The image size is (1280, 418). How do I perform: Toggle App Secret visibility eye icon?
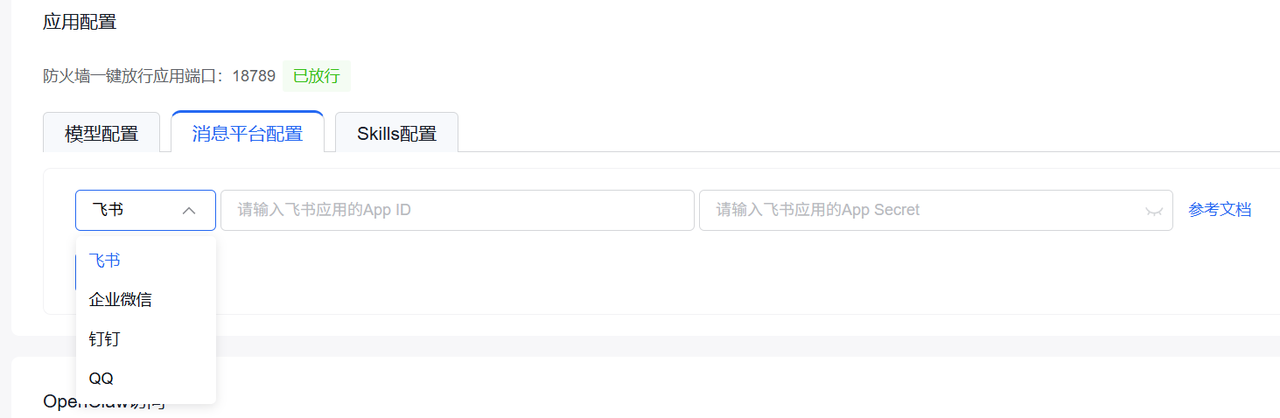1153,211
